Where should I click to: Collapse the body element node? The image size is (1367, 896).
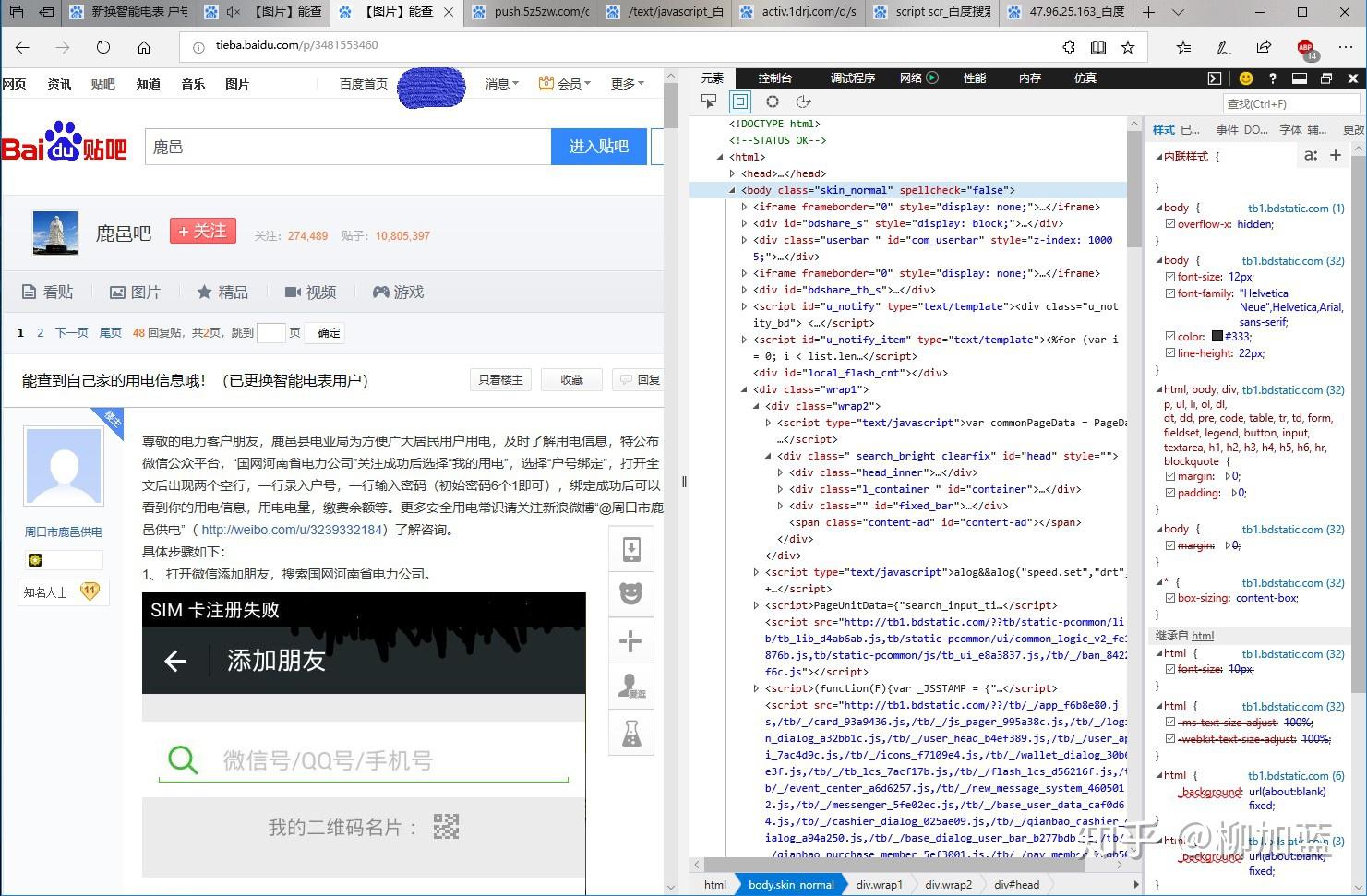coord(733,190)
